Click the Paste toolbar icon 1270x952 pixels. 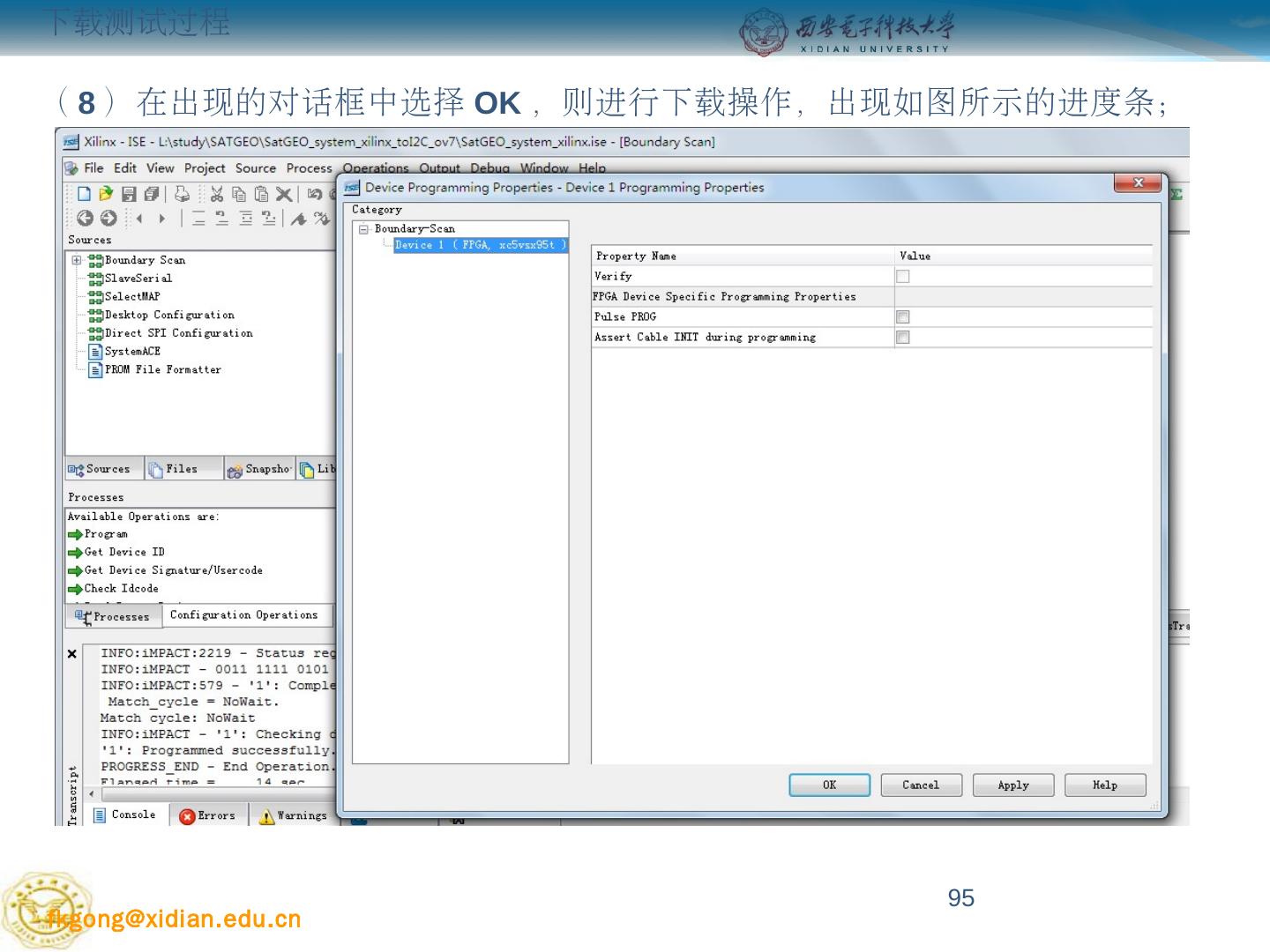pos(261,194)
